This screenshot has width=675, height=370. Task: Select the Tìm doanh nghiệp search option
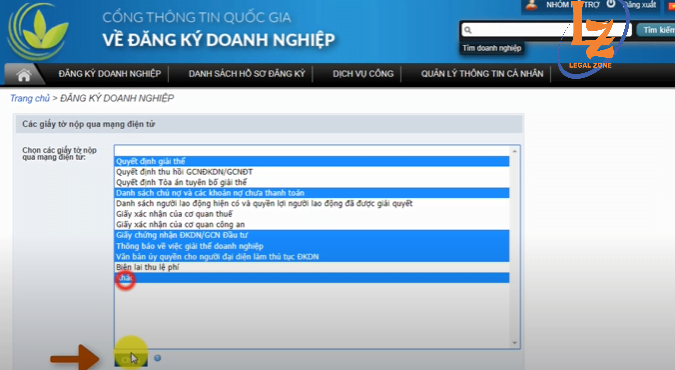(x=492, y=48)
